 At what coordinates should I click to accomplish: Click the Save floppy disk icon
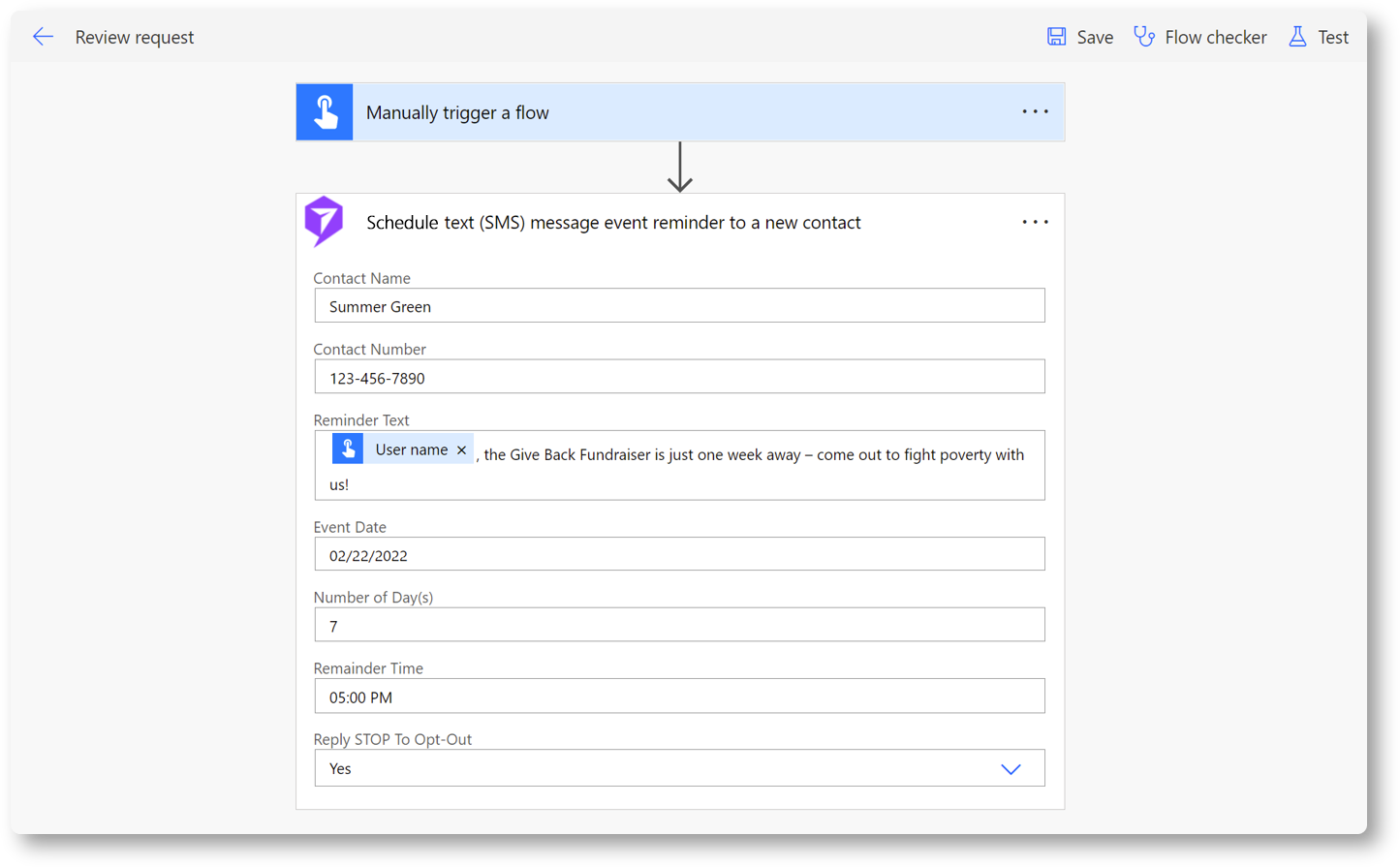click(1056, 37)
